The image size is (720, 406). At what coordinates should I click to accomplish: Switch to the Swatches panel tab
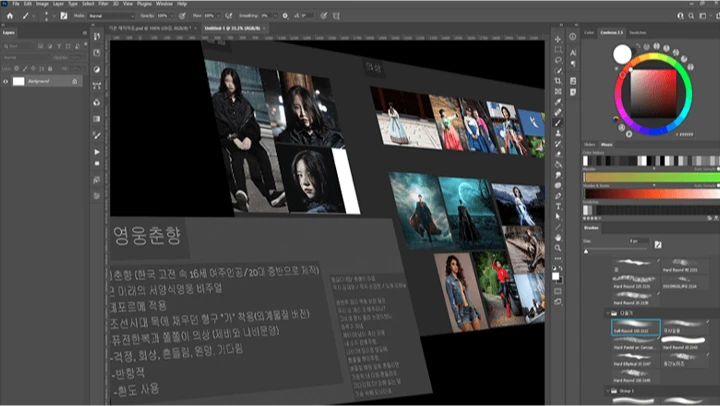click(x=637, y=33)
